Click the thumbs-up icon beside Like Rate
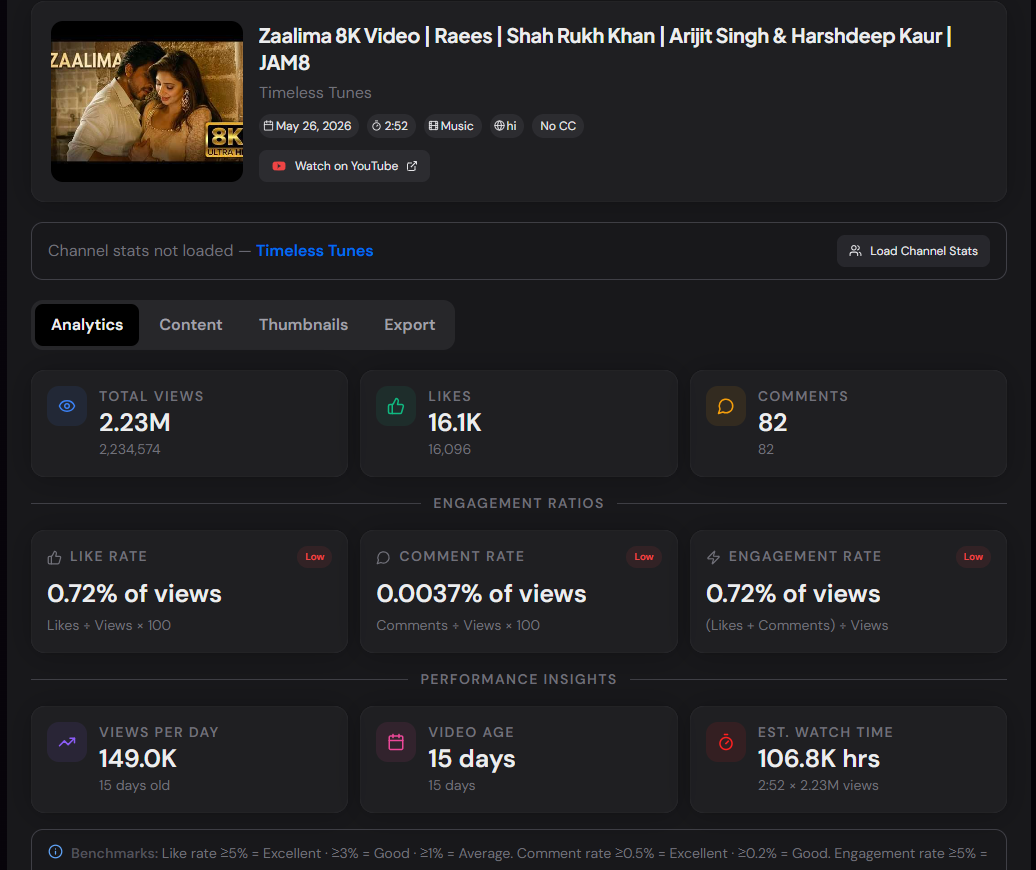This screenshot has height=870, width=1036. pos(54,558)
